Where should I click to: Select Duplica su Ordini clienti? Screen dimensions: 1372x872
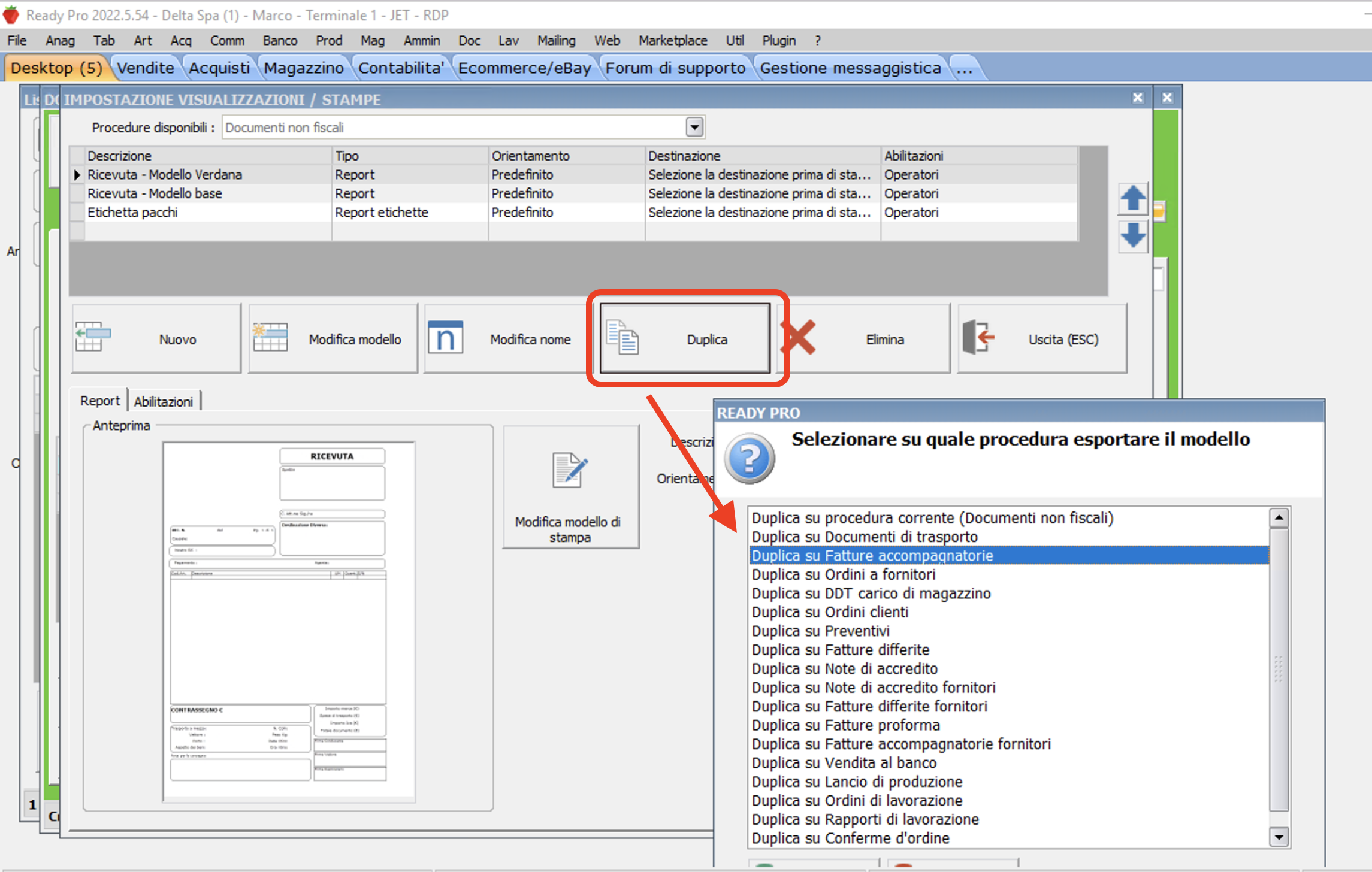pyautogui.click(x=830, y=612)
